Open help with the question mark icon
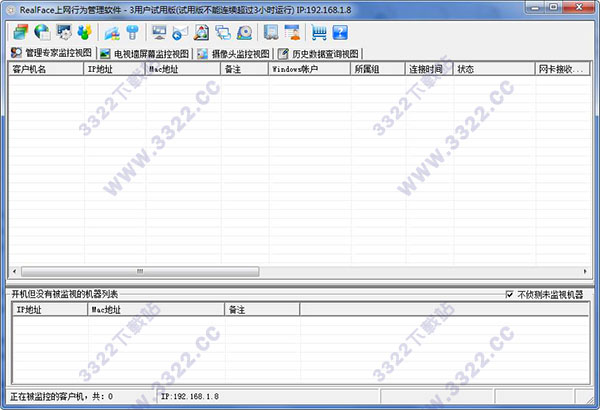This screenshot has height=410, width=600. [x=340, y=32]
